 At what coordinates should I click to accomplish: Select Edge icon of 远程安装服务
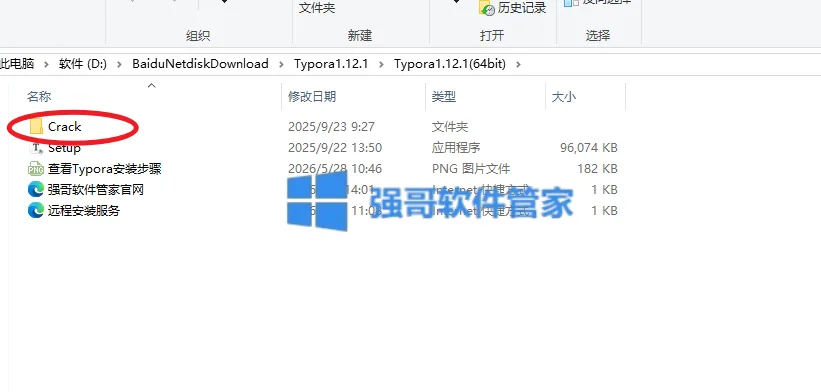point(36,210)
